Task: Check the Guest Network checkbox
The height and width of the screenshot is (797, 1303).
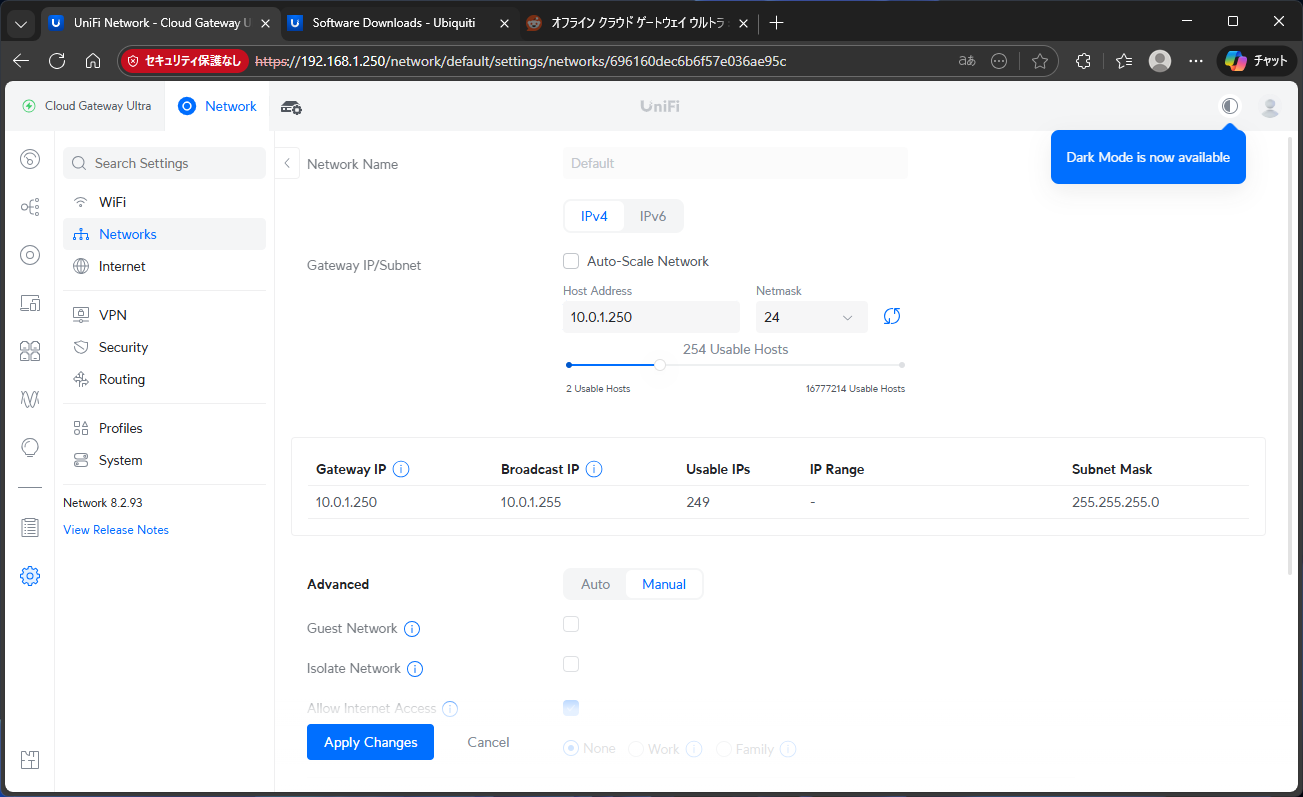Action: click(571, 624)
